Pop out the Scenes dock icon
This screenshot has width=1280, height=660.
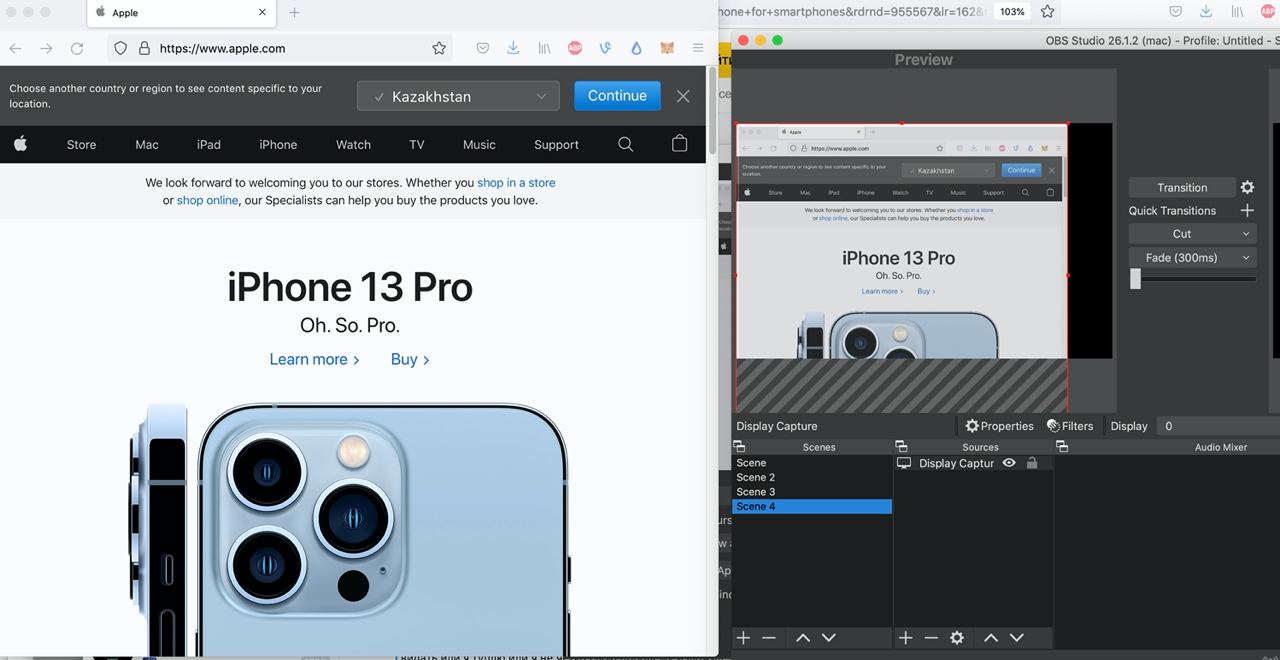pyautogui.click(x=739, y=447)
